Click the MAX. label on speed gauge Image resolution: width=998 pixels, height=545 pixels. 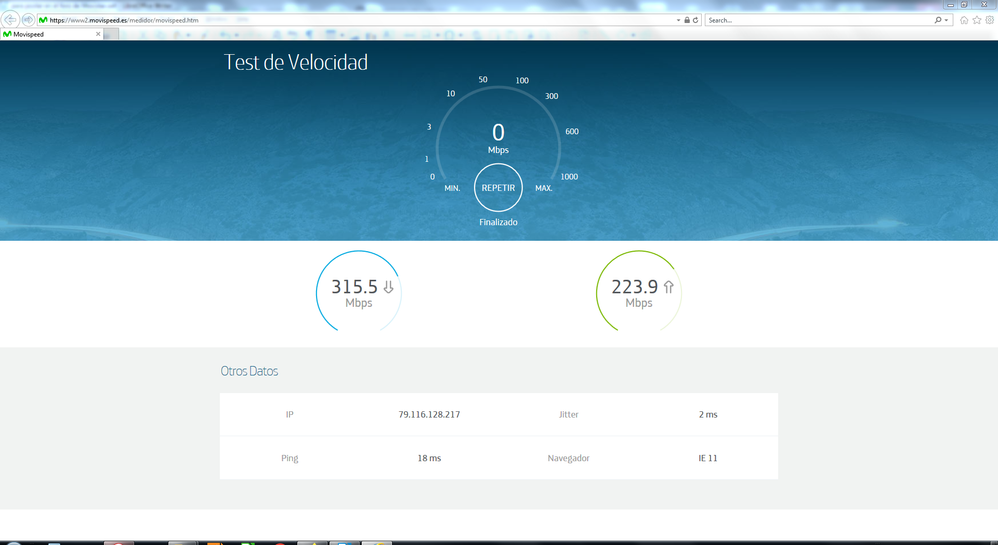pos(544,188)
